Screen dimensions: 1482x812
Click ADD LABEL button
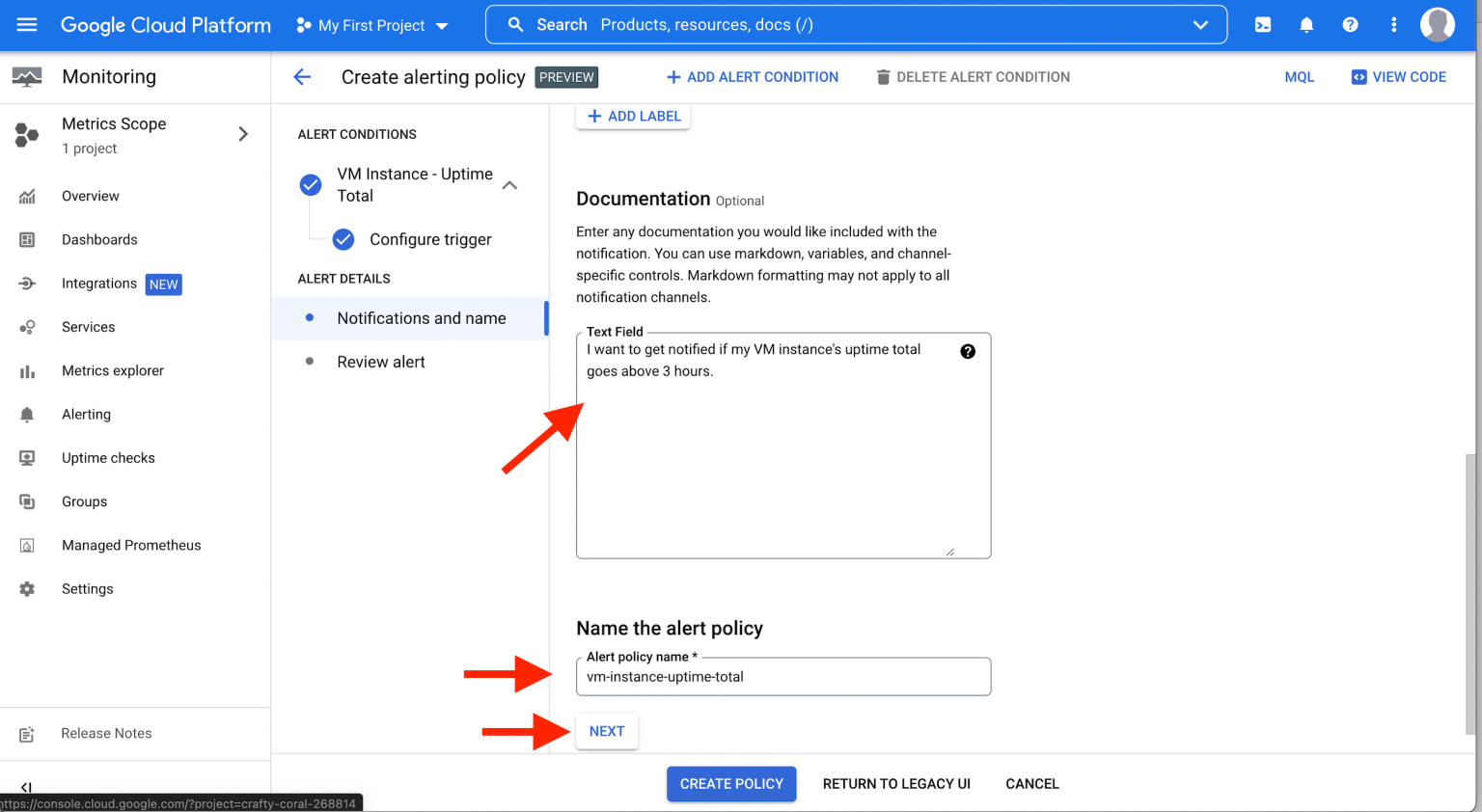[634, 116]
